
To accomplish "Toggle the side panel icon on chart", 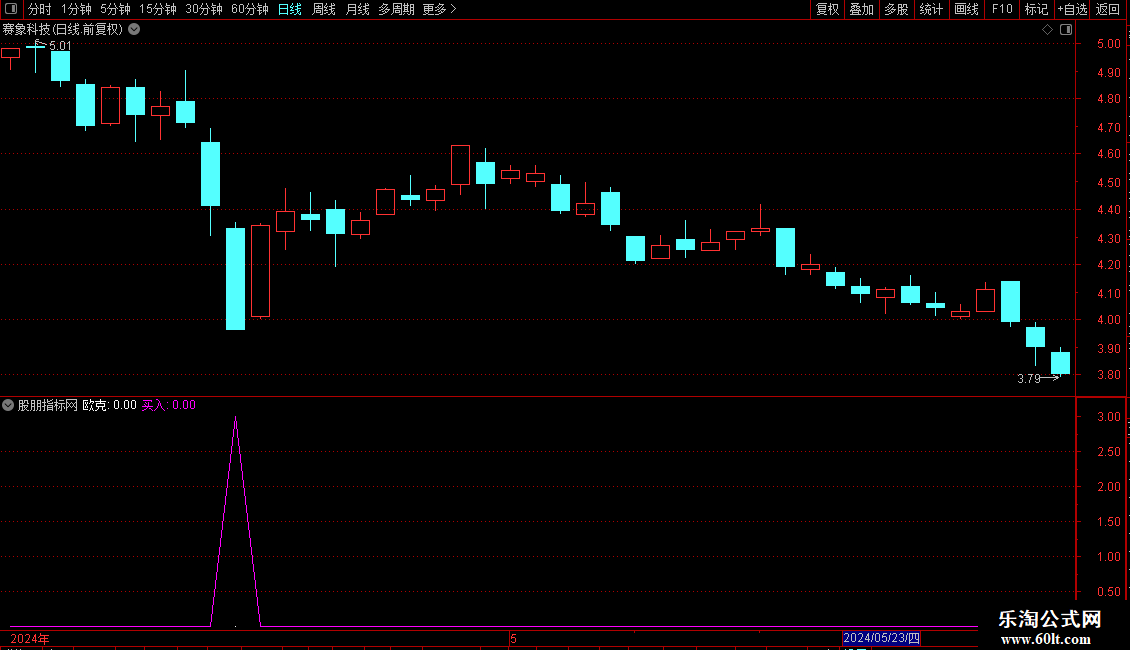I will click(x=1066, y=30).
